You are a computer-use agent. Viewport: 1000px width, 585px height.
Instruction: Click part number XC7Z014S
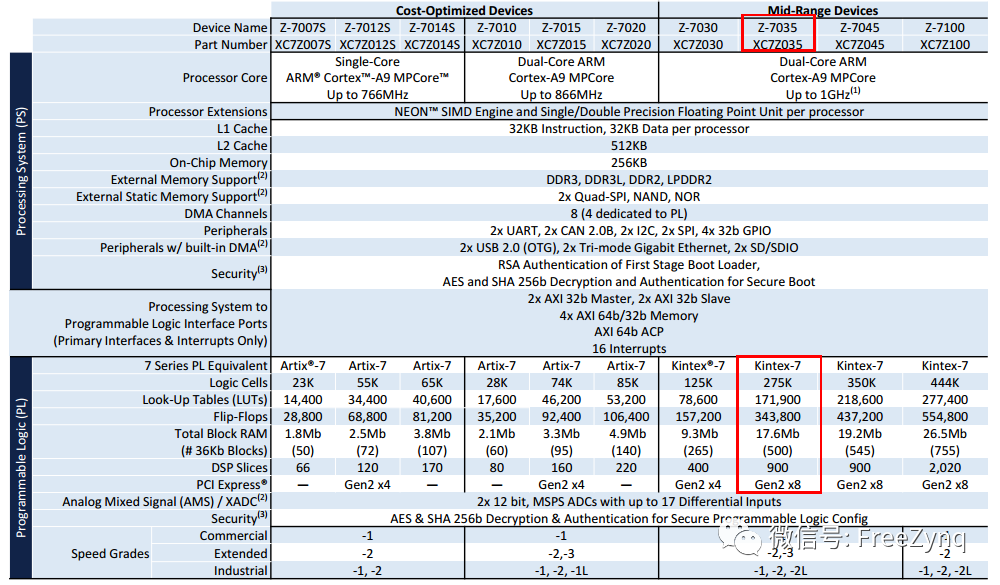432,45
